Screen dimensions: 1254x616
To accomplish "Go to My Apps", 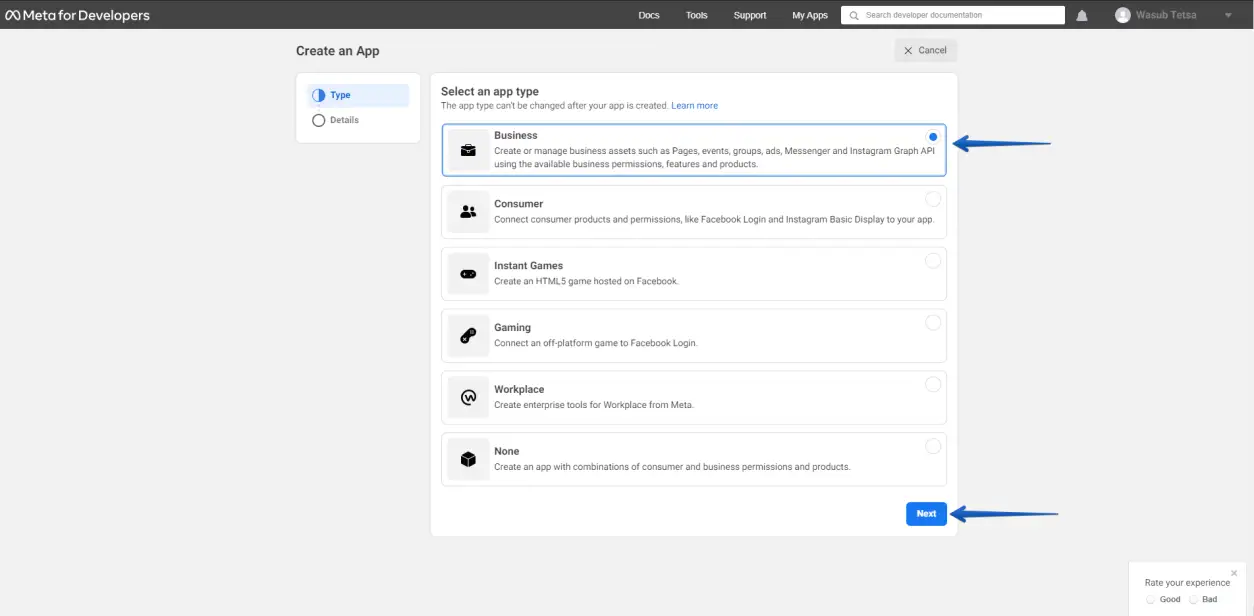I will pos(810,15).
